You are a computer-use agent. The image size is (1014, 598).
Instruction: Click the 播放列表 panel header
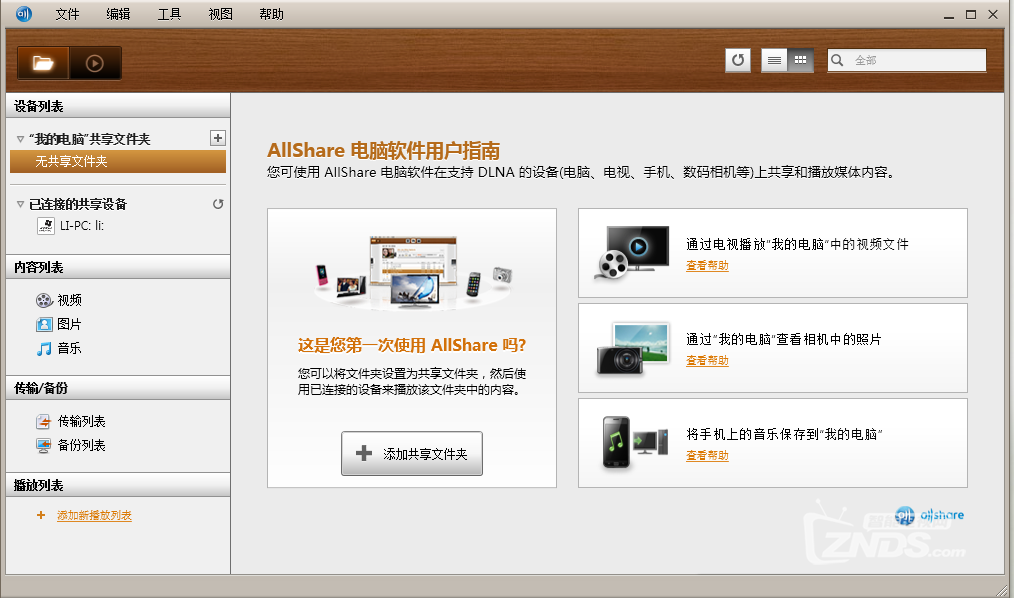click(x=118, y=485)
